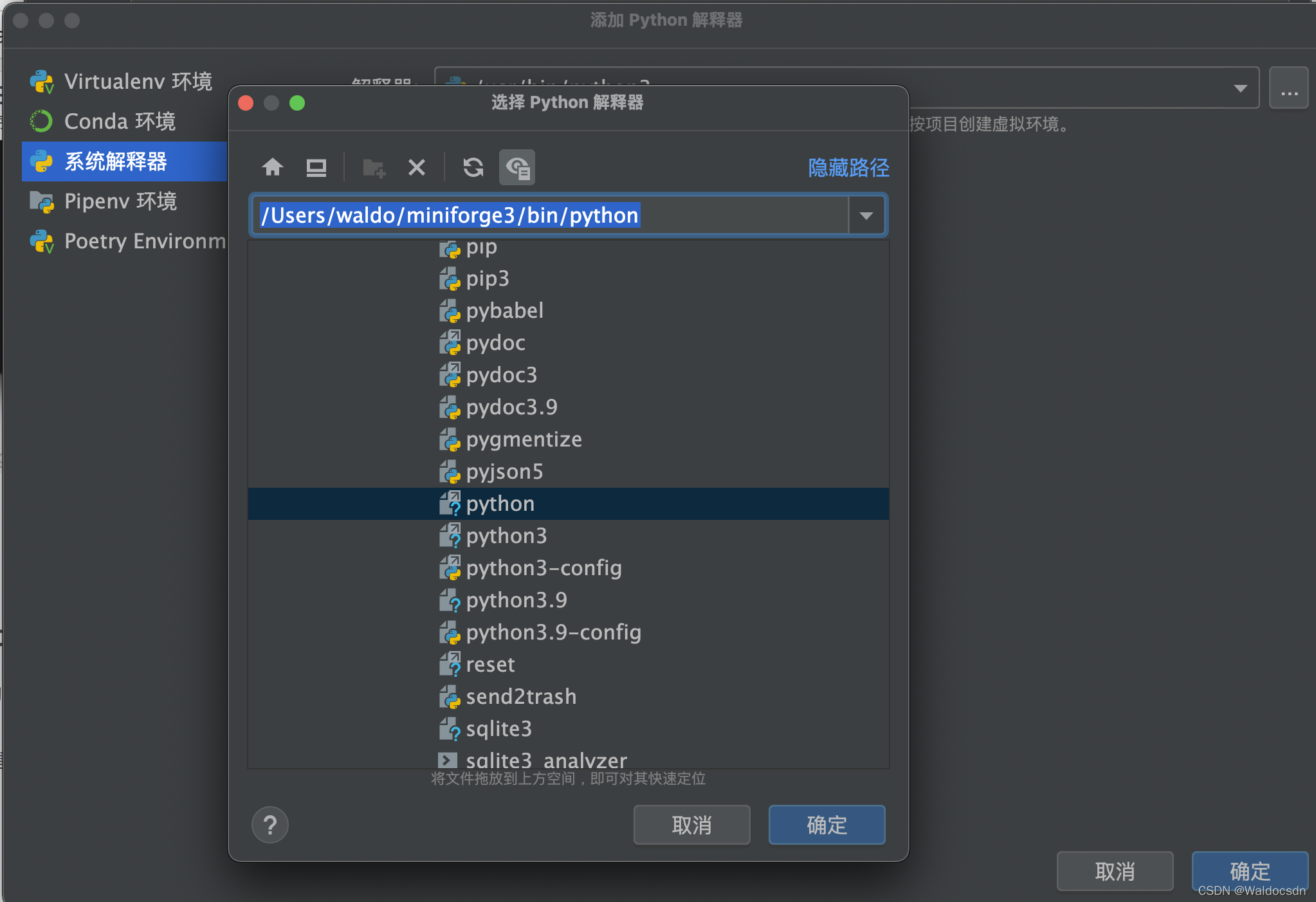
Task: Select python3 file in list
Action: (506, 536)
